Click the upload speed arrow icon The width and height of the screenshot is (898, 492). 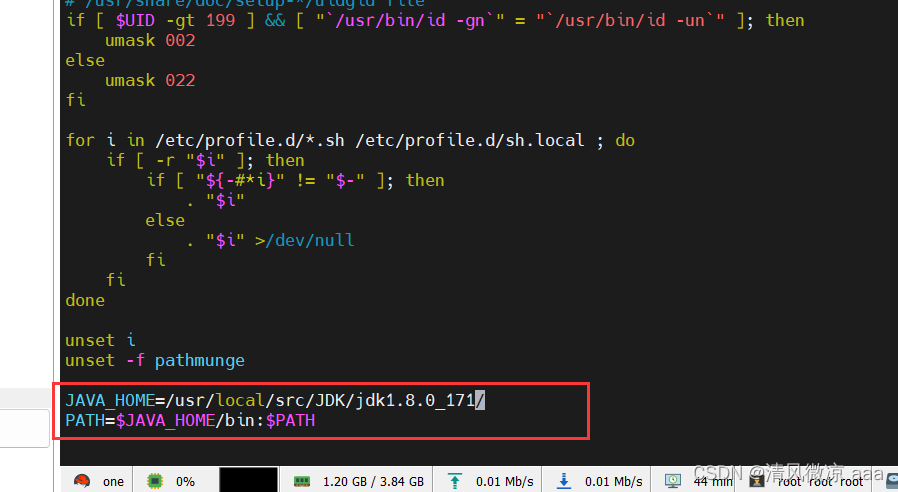pyautogui.click(x=455, y=481)
